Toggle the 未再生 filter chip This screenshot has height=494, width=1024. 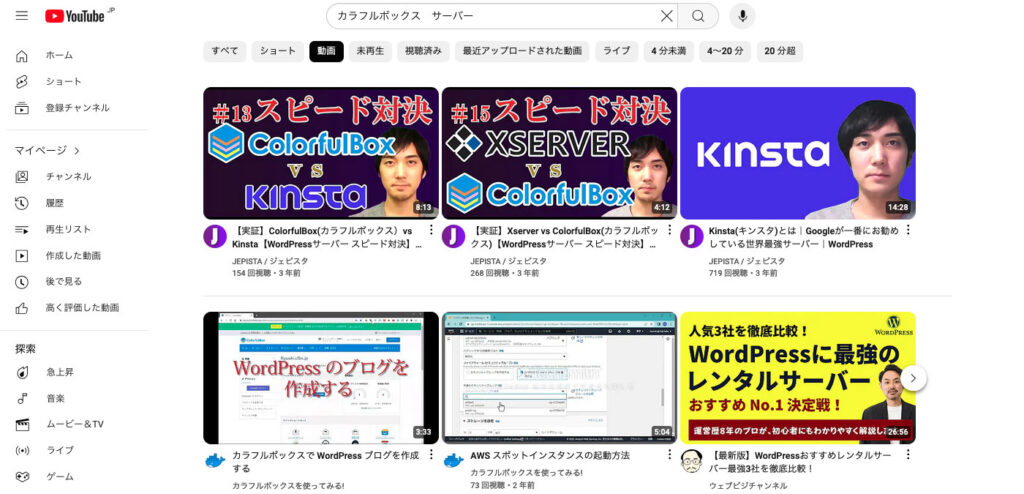[370, 51]
